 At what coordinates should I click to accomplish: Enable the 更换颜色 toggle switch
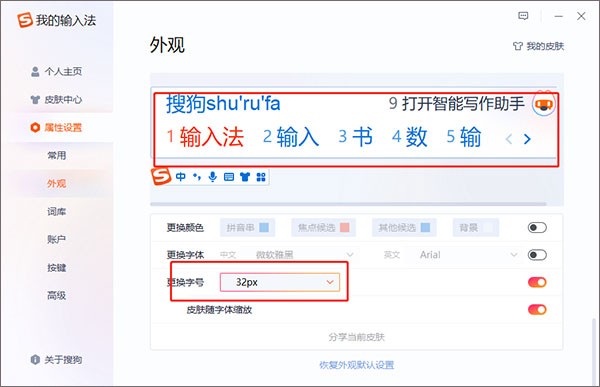coord(537,228)
